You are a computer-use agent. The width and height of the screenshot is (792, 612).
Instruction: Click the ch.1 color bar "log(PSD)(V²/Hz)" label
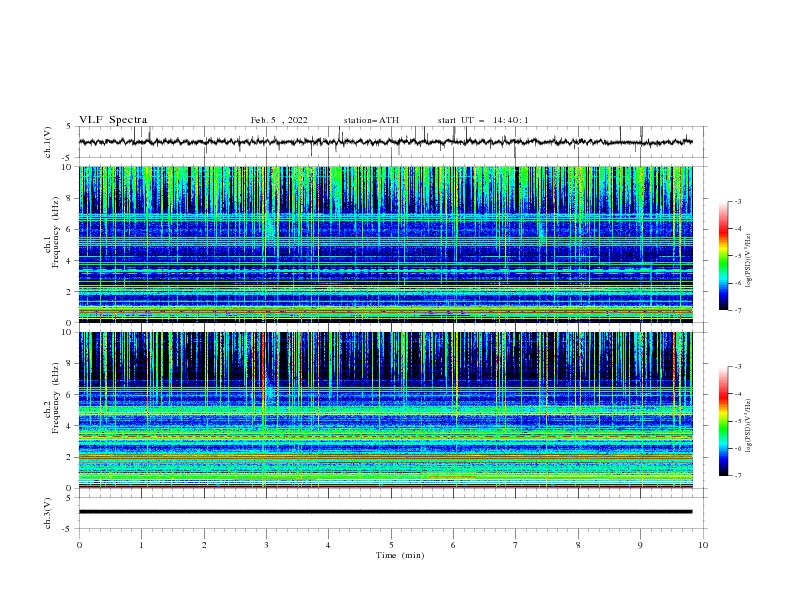(749, 261)
